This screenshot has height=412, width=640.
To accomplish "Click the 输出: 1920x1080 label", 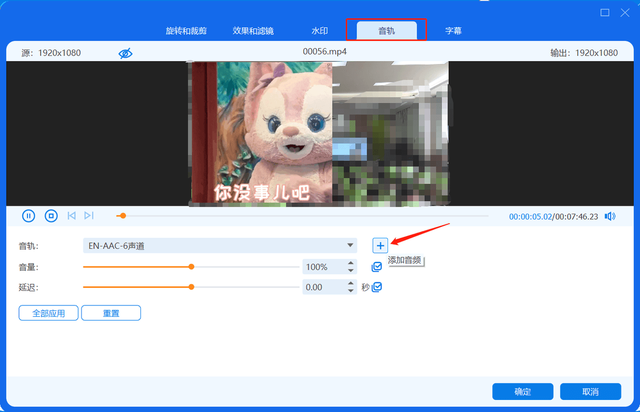I will 584,53.
